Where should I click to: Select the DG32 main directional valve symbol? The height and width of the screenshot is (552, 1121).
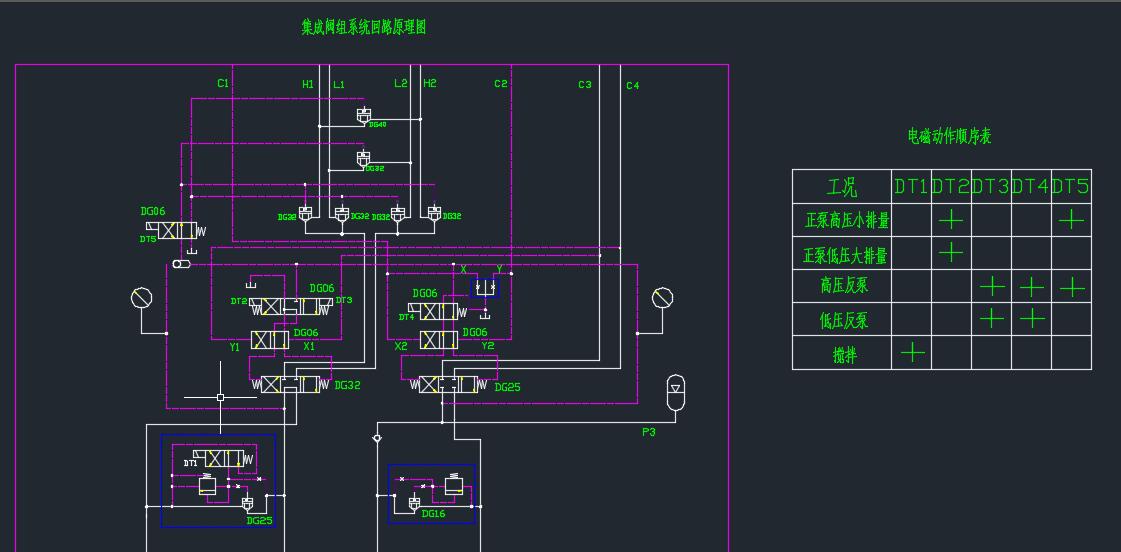tap(290, 384)
